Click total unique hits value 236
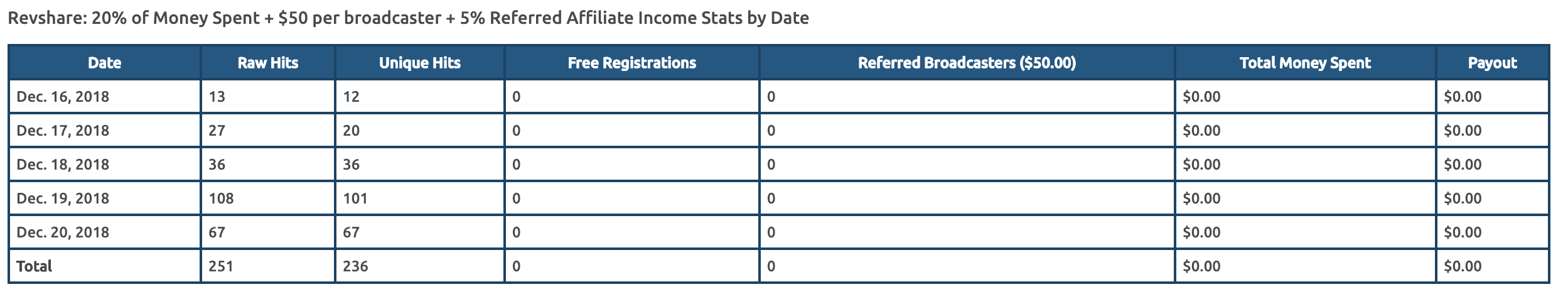The height and width of the screenshot is (299, 1568). (x=355, y=266)
